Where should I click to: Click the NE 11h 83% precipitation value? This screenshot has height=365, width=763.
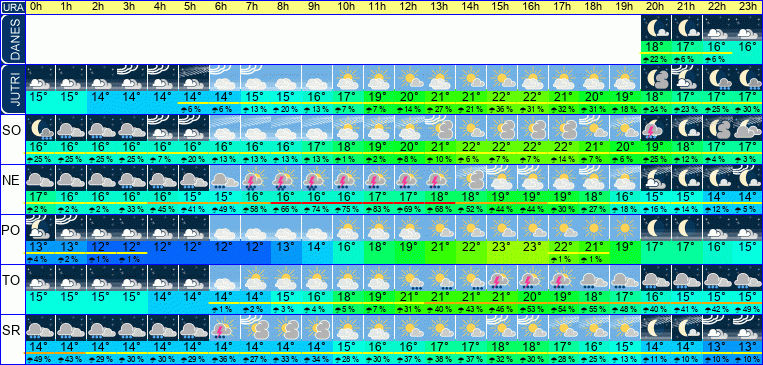pos(378,209)
